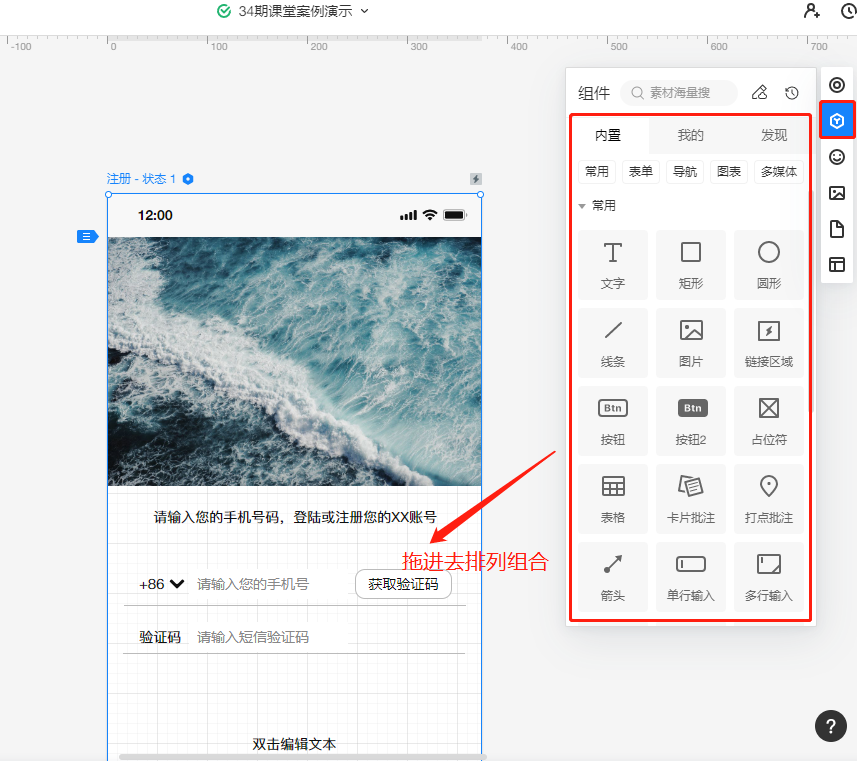Select the 线条 line component
This screenshot has height=761, width=857.
[613, 343]
